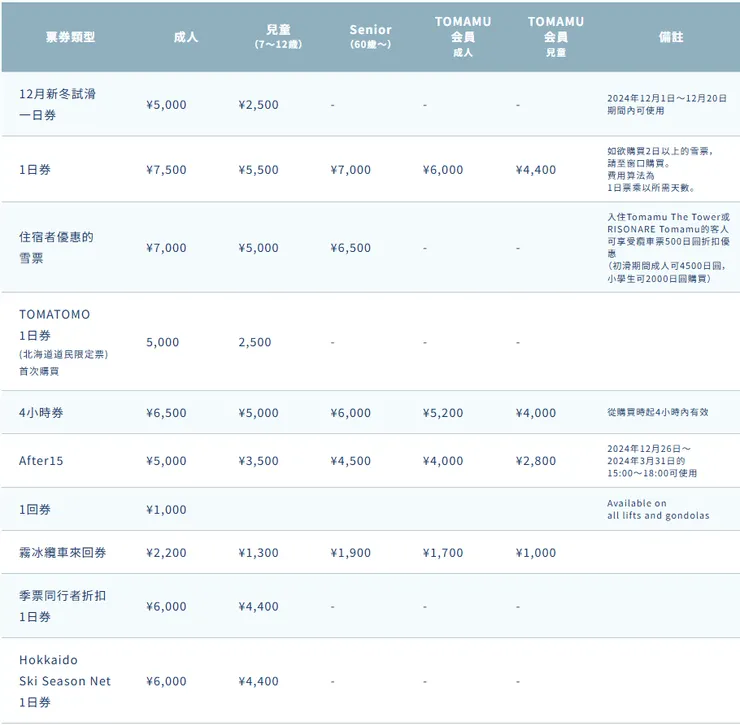This screenshot has width=740, height=725.
Task: Click ¥3,500 child price for After15
Action: pos(258,461)
